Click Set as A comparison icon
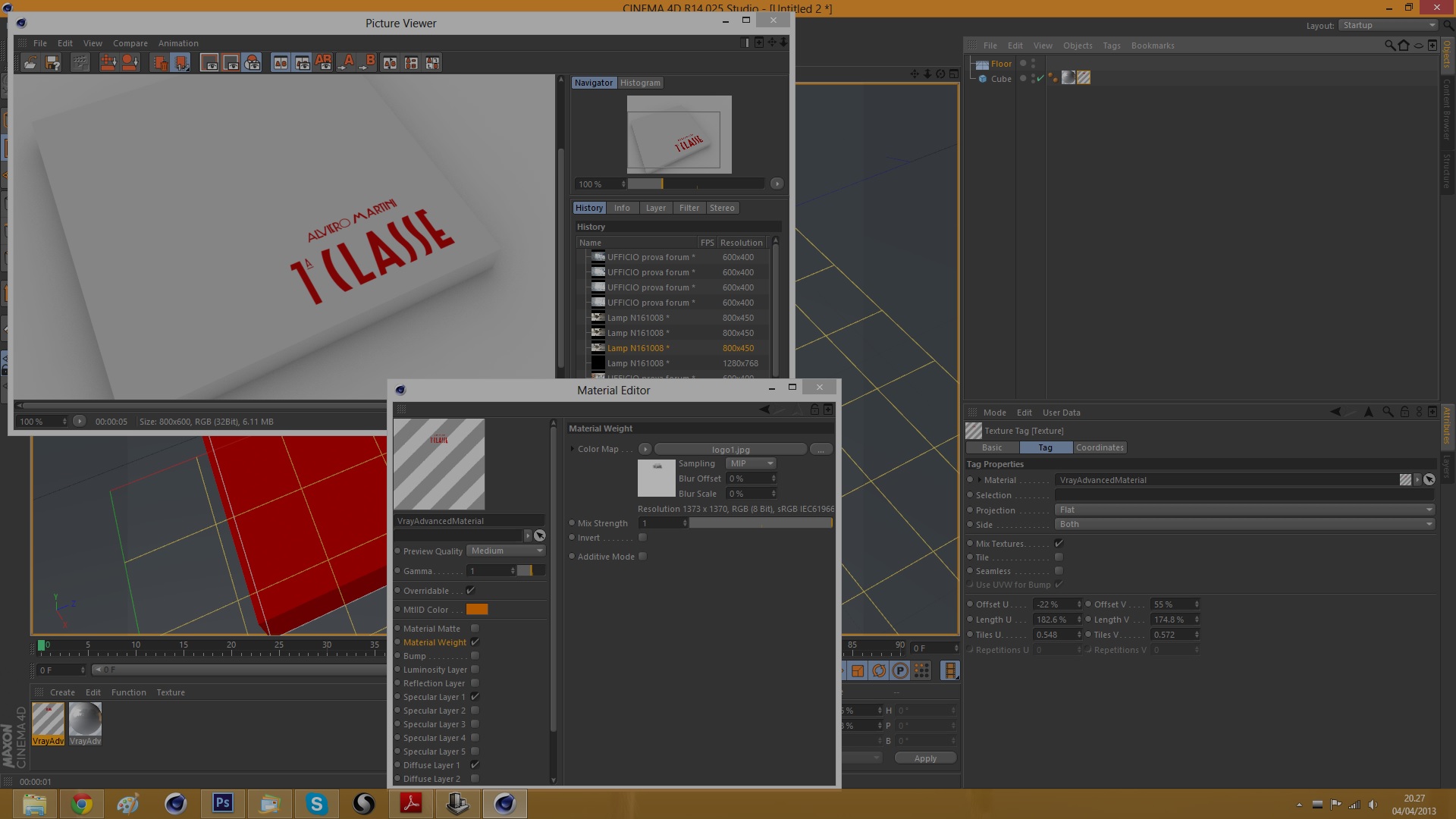This screenshot has width=1456, height=819. click(x=347, y=63)
